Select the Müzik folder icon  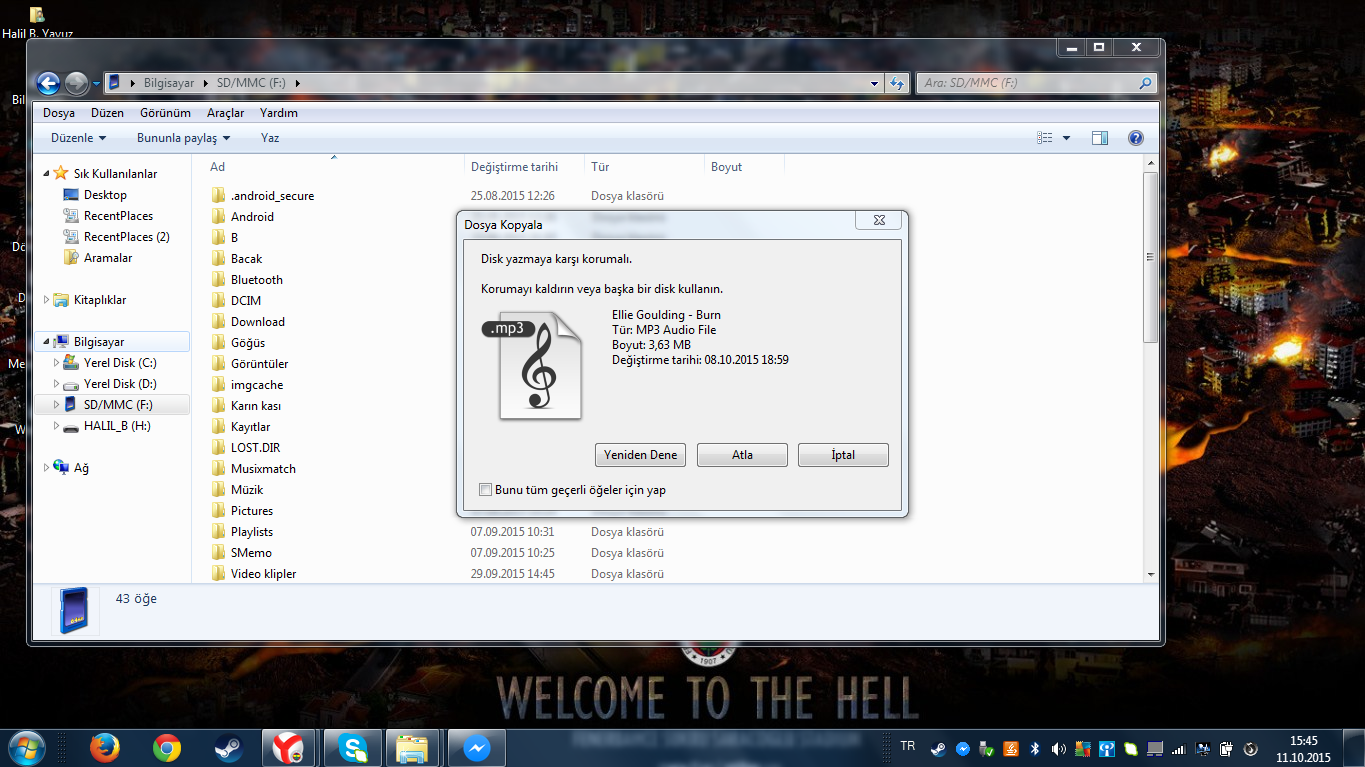[219, 490]
